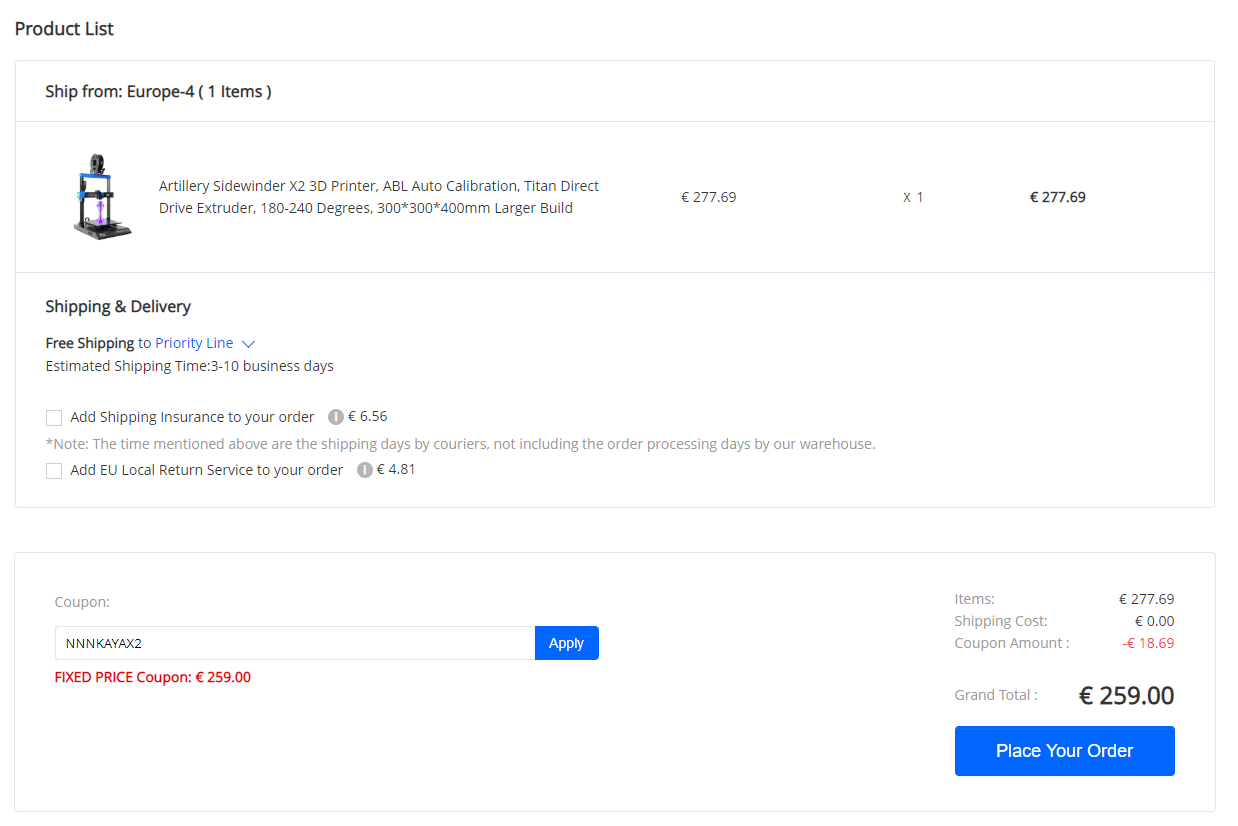
Task: Focus the coupon code input field
Action: pos(295,643)
